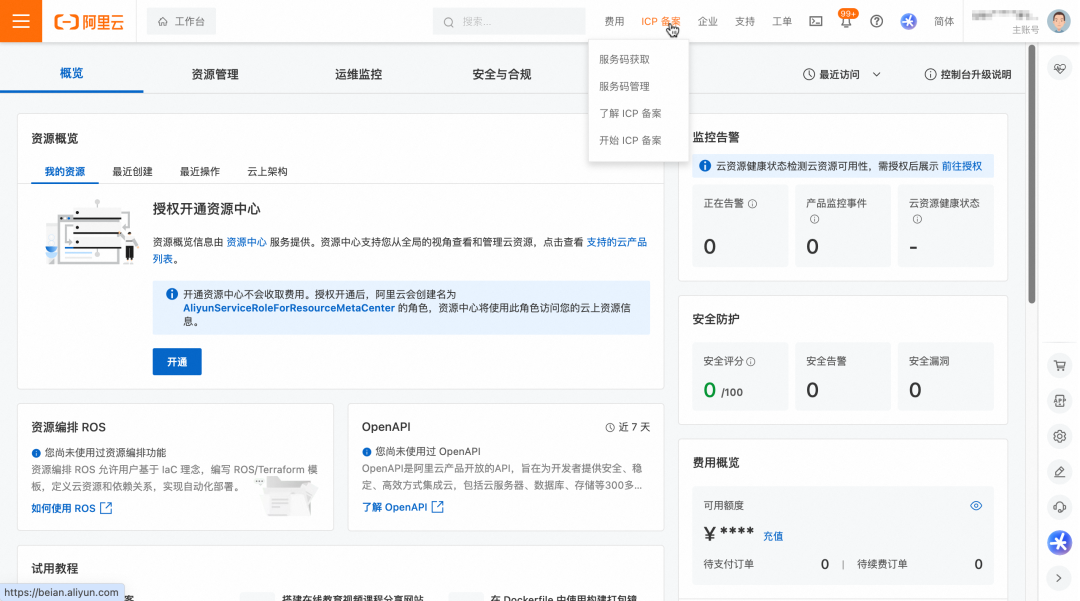Click the 近 7 天 time range

627,427
